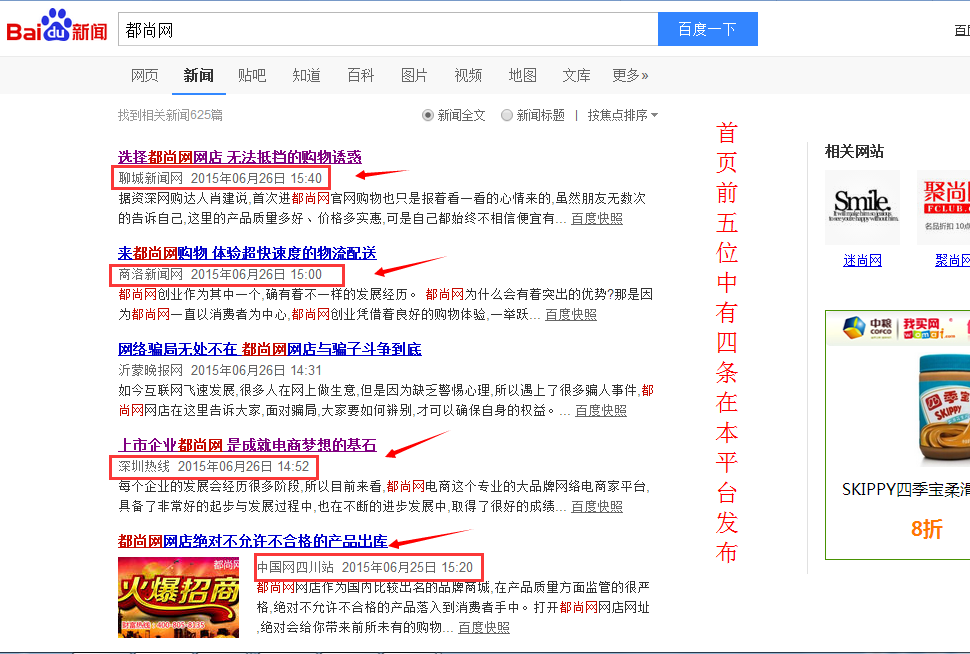
Task: Open 百度快照 for the 上市企业都尚网 result
Action: 597,507
